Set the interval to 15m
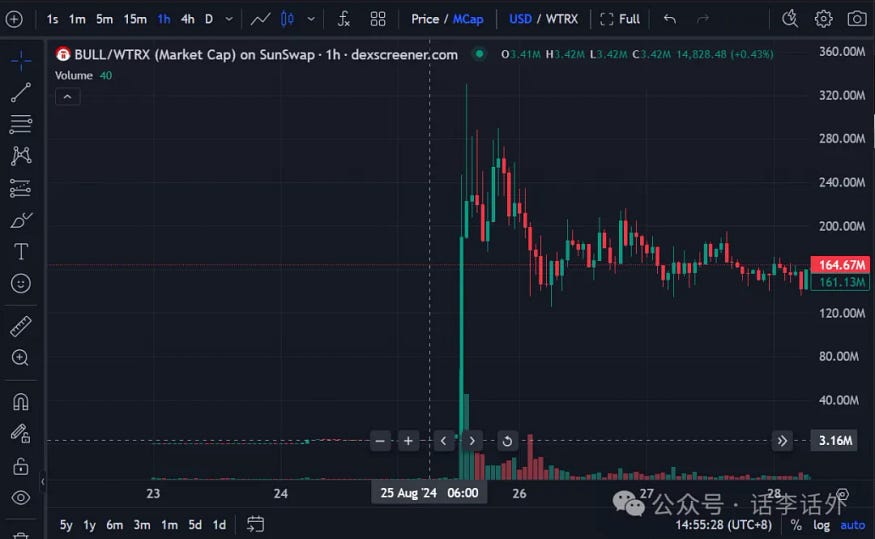Viewport: 875px width, 539px height. click(x=135, y=19)
